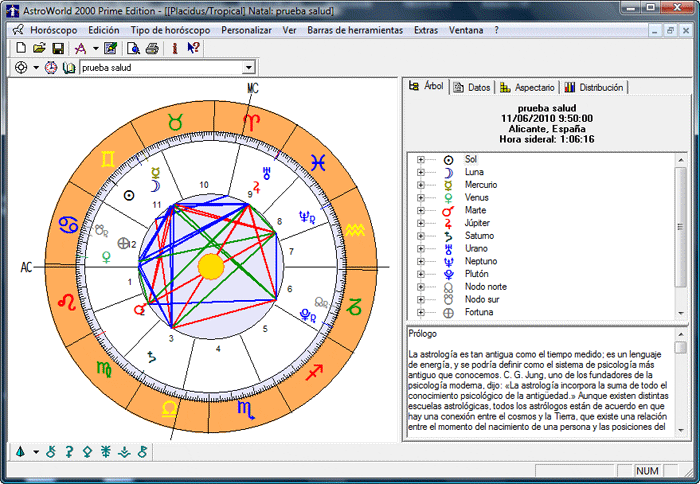Screen dimensions: 700x484
Task: Open Tipo de horóscopo menu
Action: click(170, 30)
